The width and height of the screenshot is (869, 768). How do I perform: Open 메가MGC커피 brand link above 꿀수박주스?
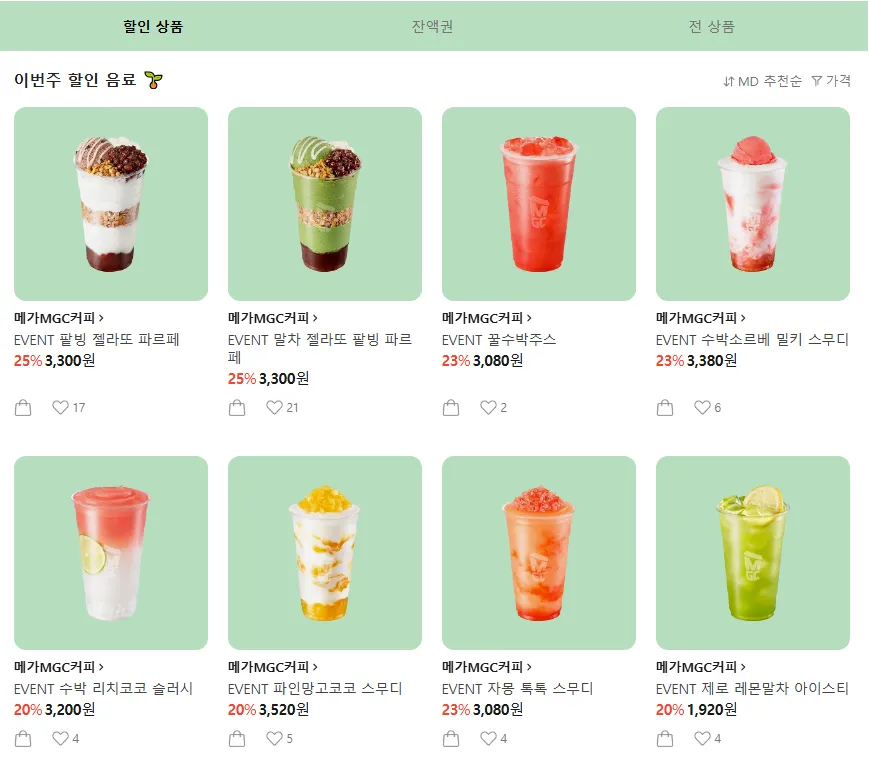click(487, 318)
